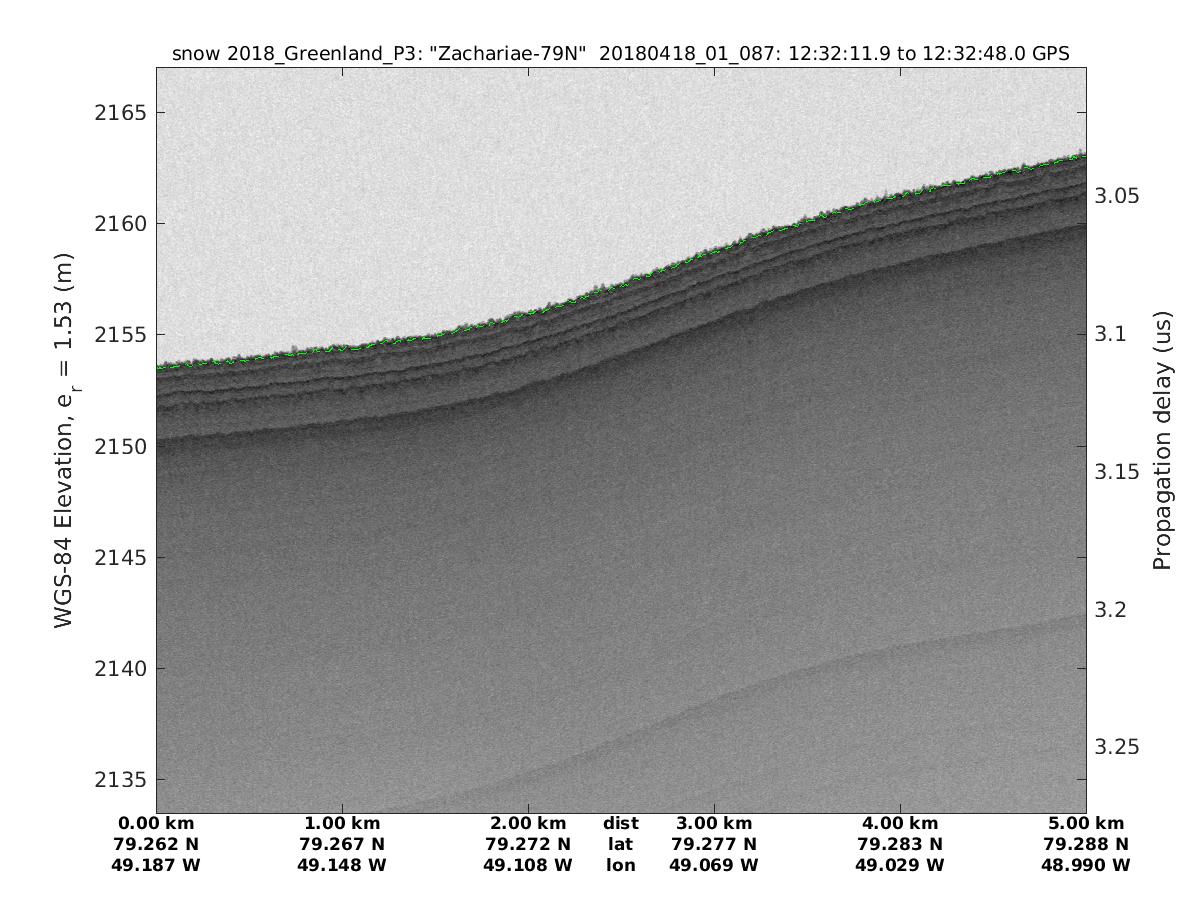
Task: Click the 4.00 km distance label
Action: point(900,824)
